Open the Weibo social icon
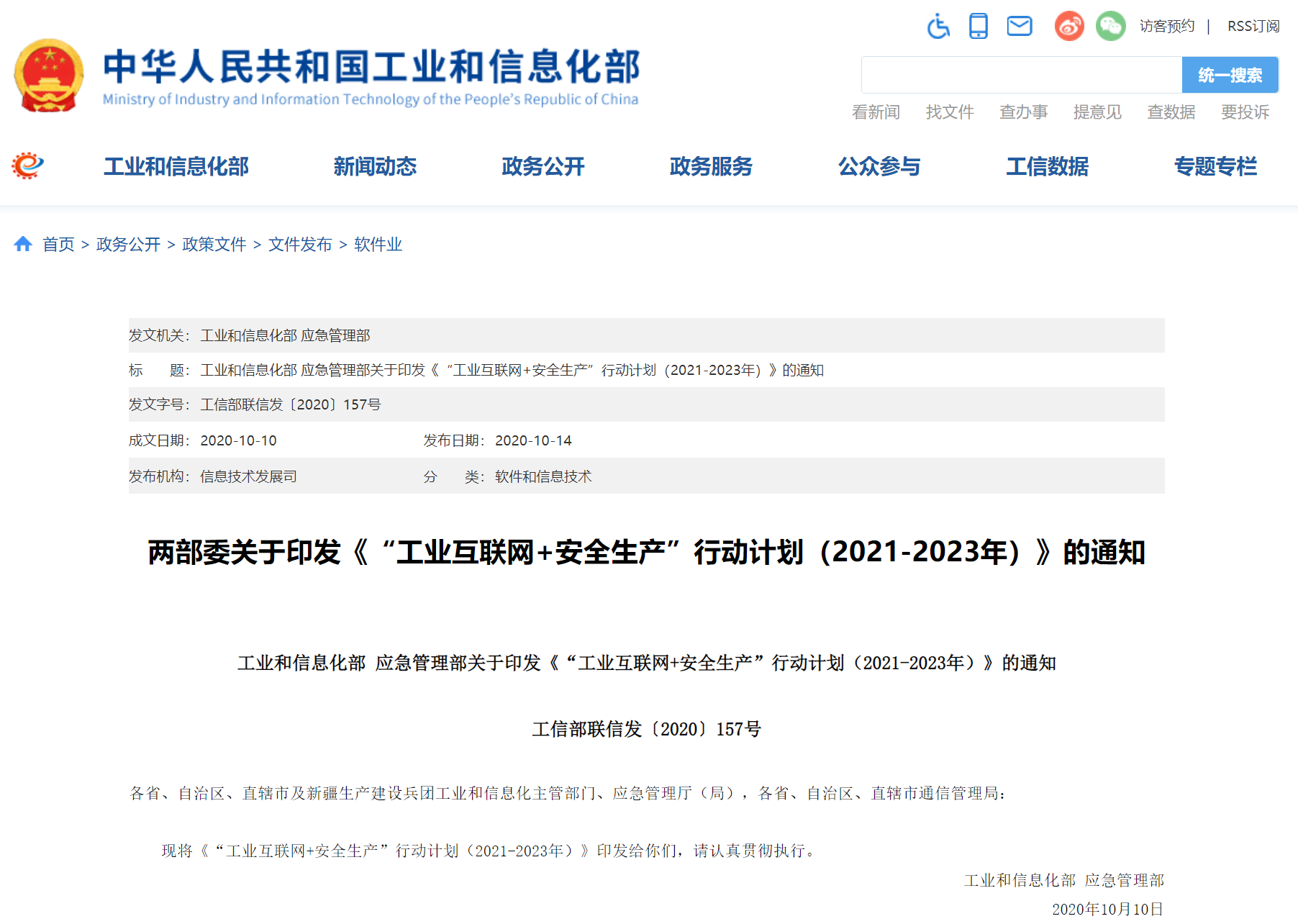Image resolution: width=1298 pixels, height=924 pixels. point(1069,27)
